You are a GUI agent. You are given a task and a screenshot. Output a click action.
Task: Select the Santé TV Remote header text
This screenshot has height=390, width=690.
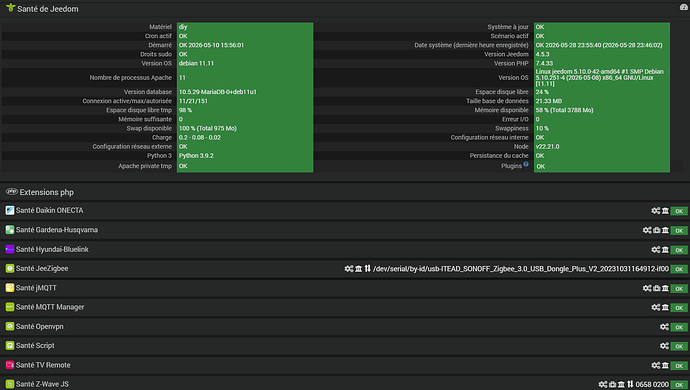pyautogui.click(x=43, y=365)
